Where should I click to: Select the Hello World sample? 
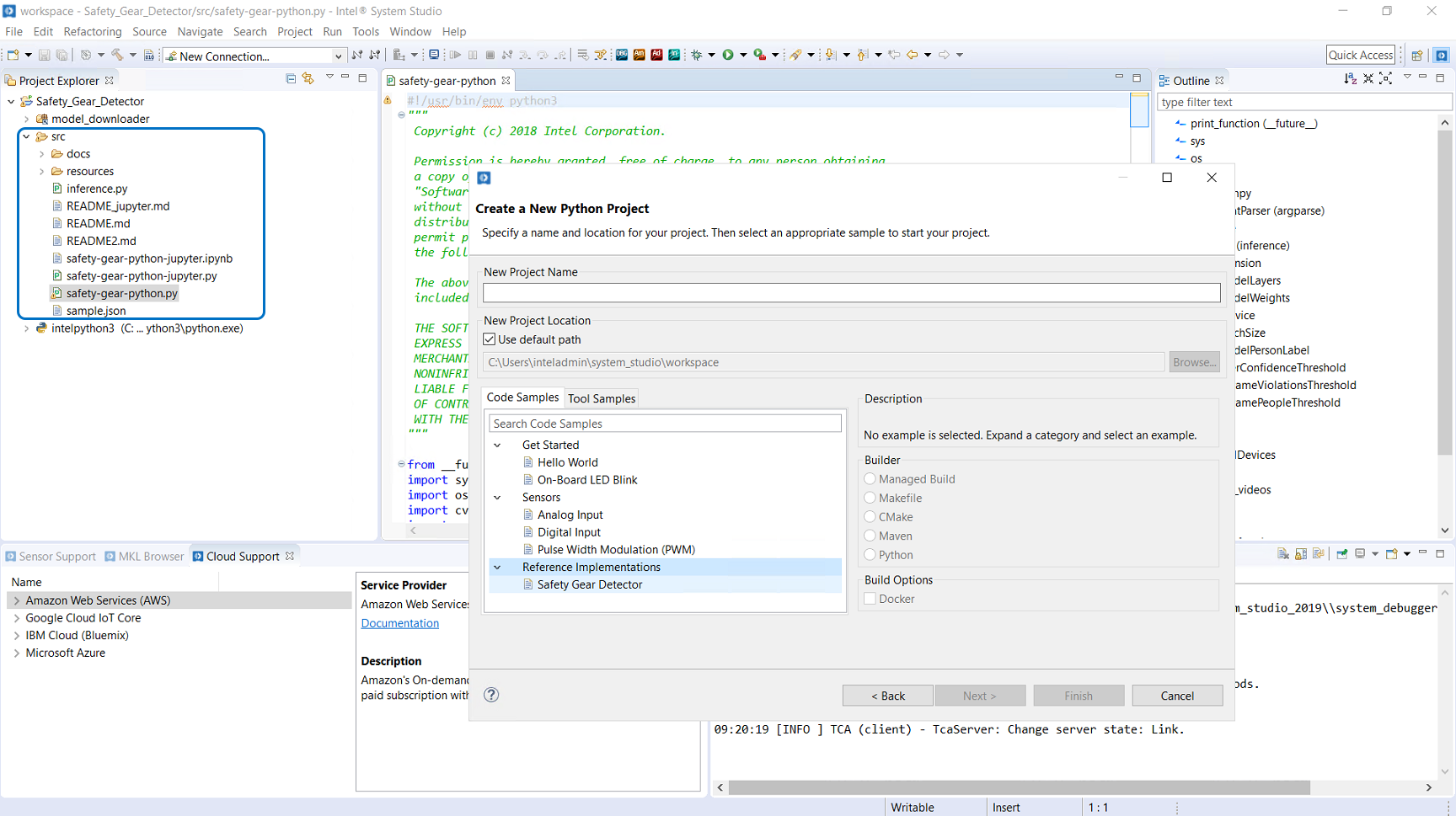click(x=567, y=462)
